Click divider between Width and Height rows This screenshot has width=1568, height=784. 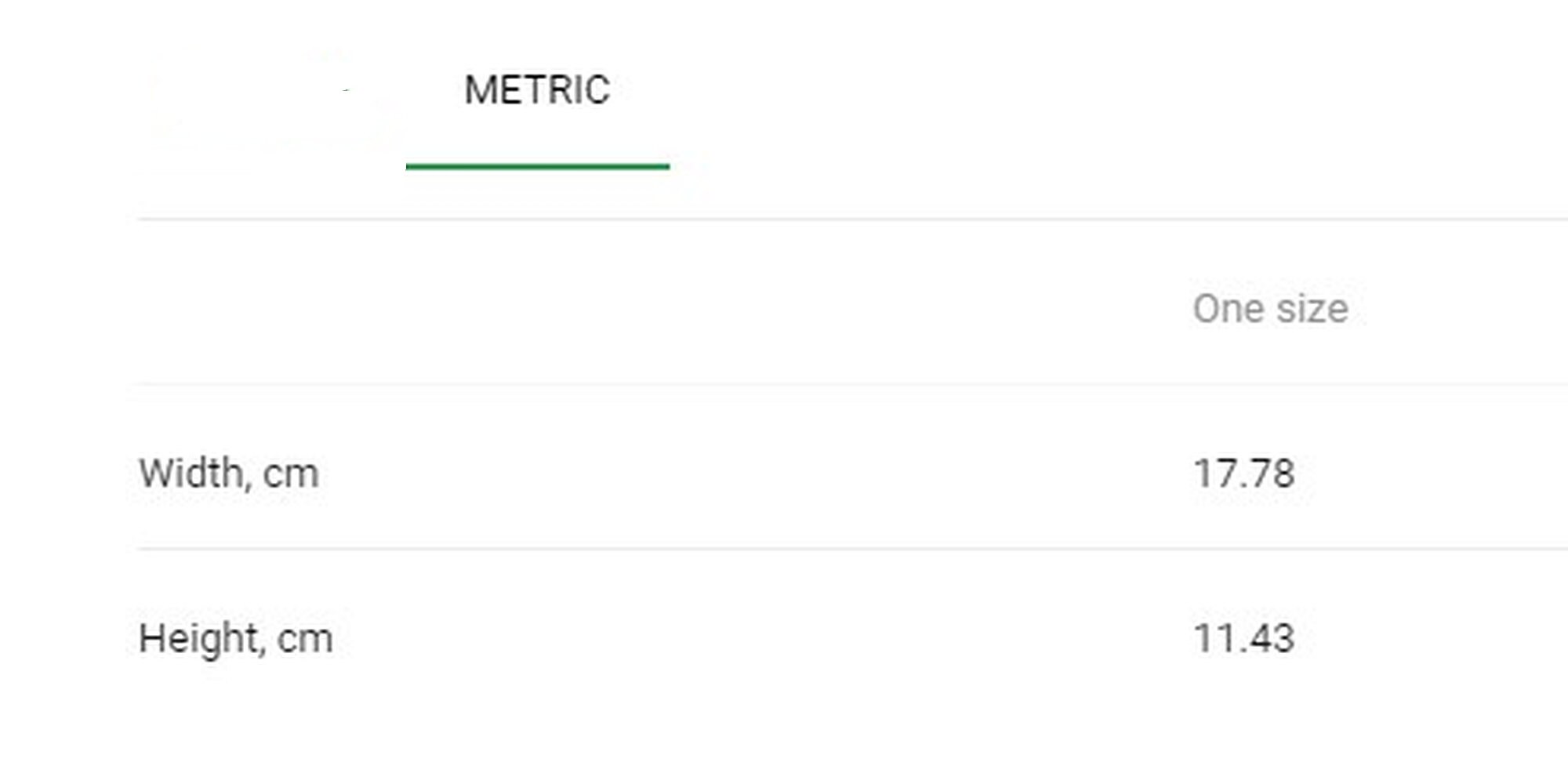point(853,549)
